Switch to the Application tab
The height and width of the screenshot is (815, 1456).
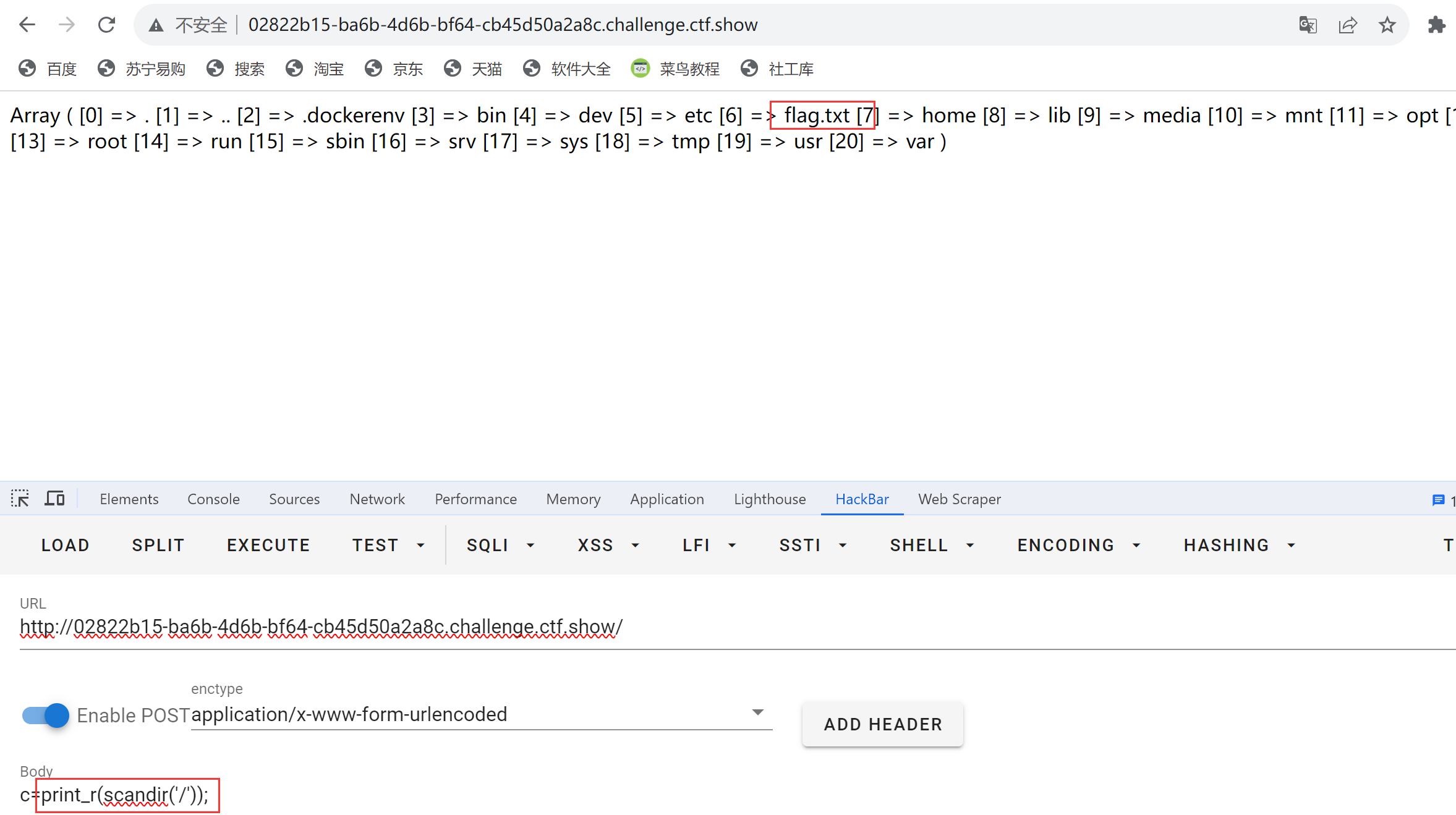pyautogui.click(x=667, y=499)
